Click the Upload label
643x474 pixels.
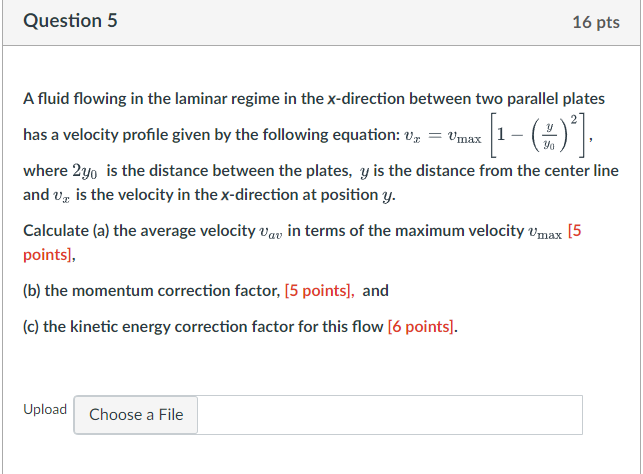45,409
